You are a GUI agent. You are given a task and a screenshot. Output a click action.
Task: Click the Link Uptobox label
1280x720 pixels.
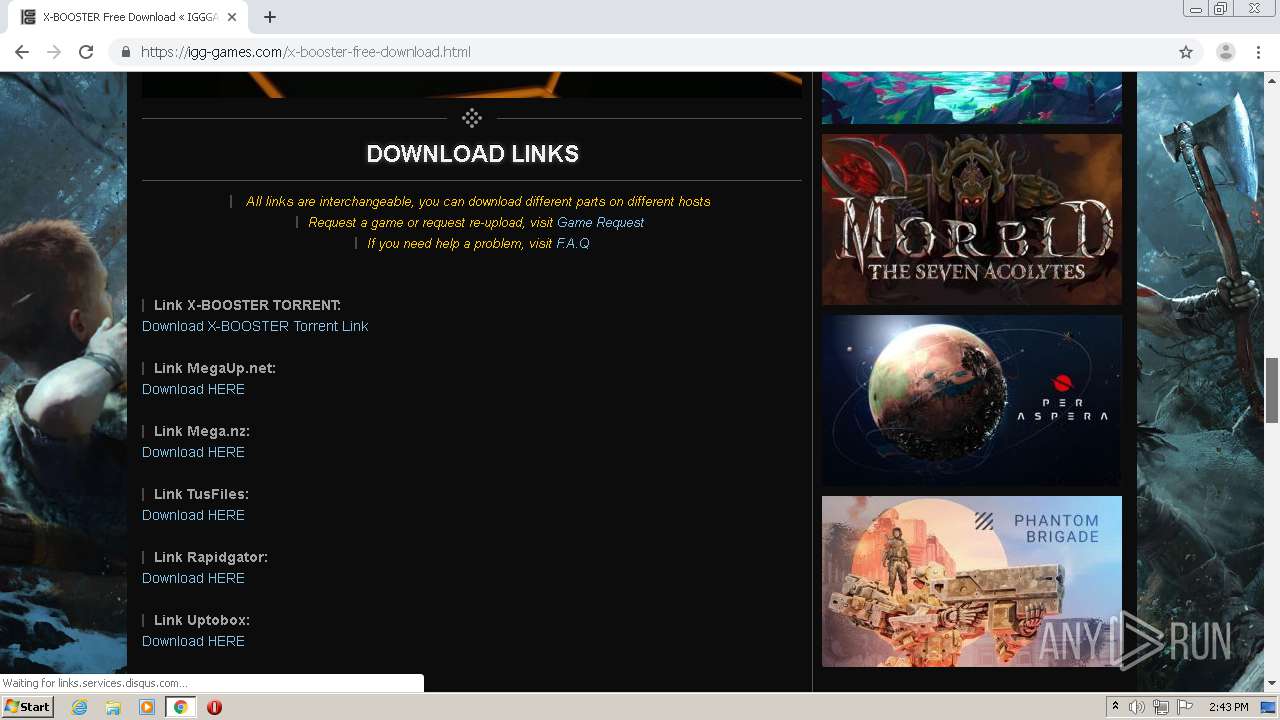coord(201,620)
